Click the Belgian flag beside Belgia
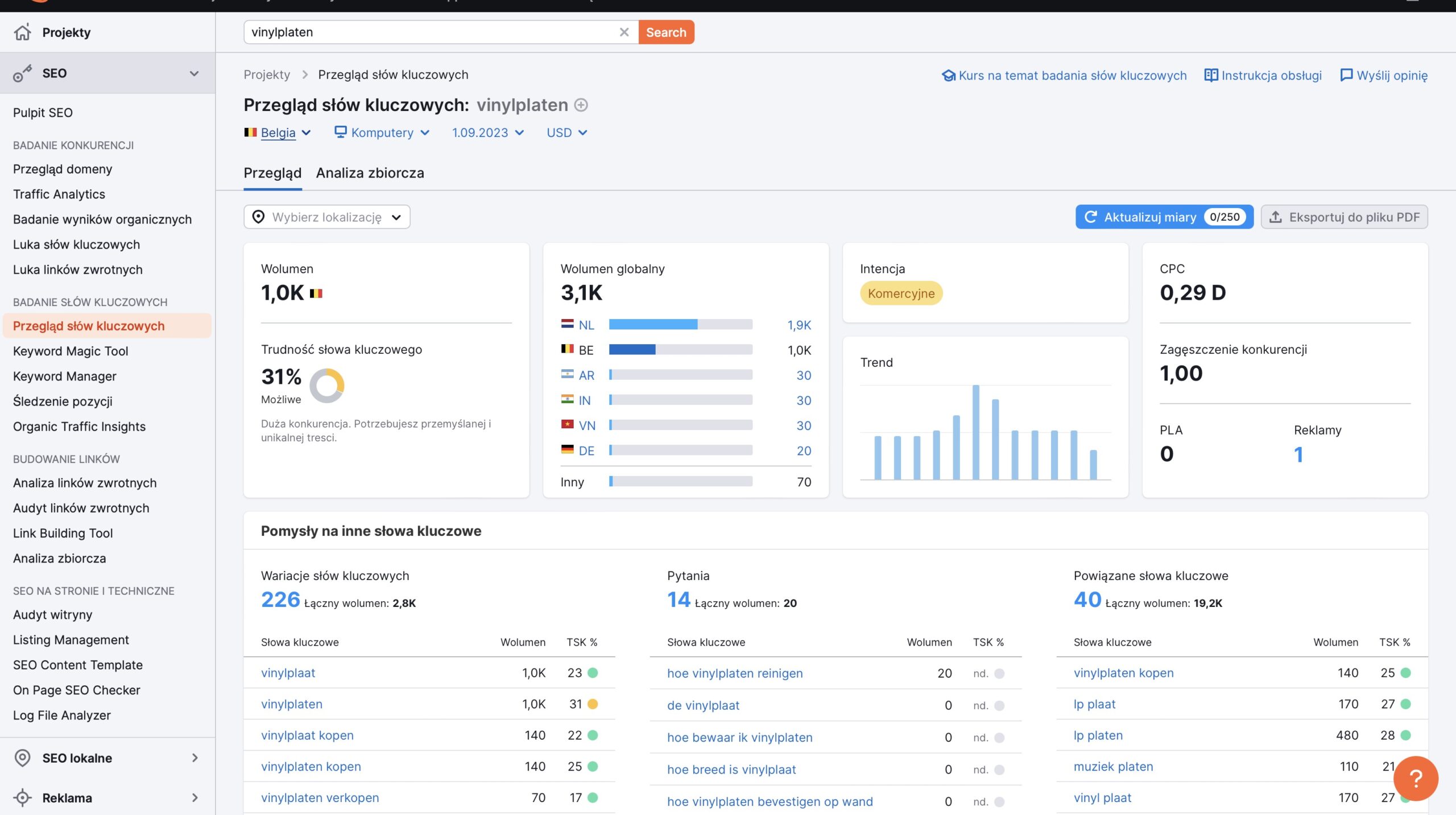This screenshot has width=1456, height=815. coord(250,133)
